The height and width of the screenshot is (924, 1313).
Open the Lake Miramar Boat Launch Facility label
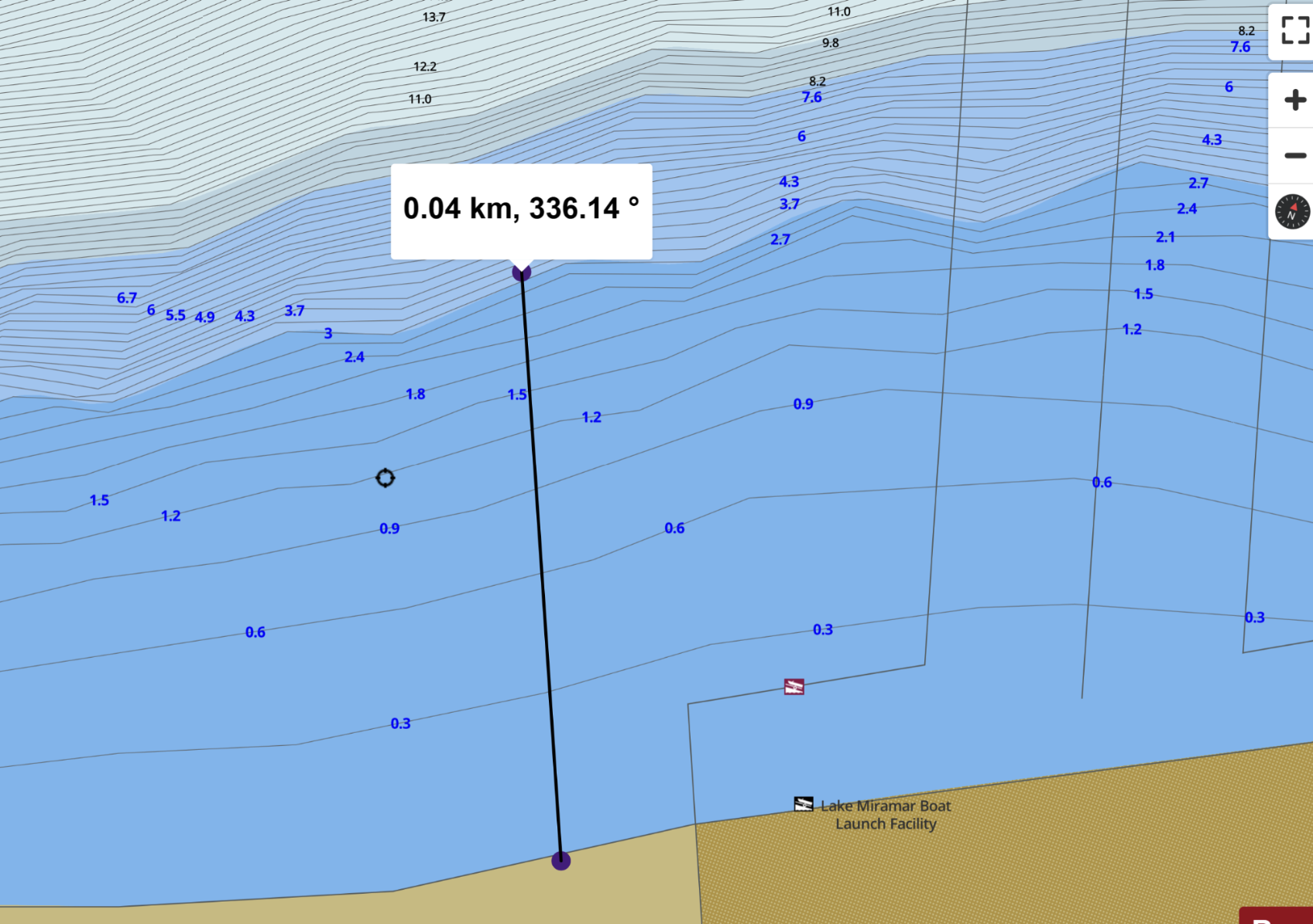point(886,815)
